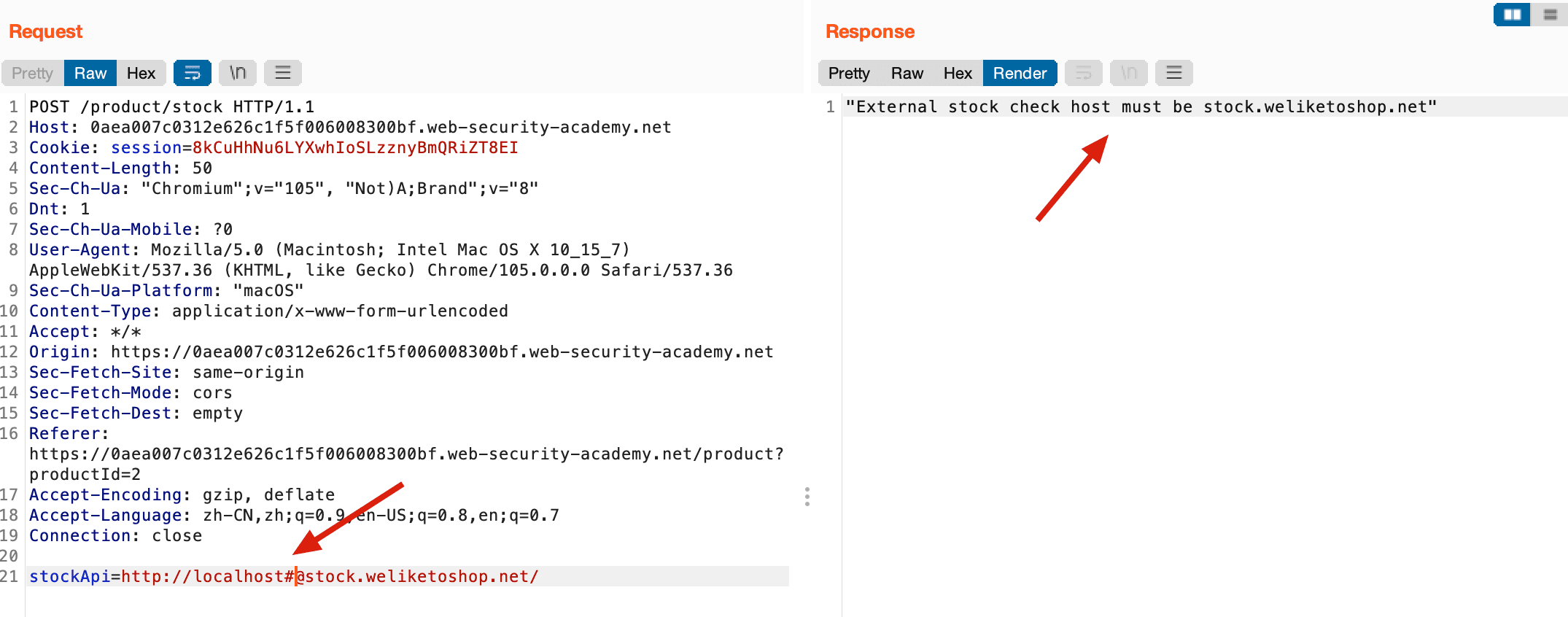Open Pretty view in Response panel

(x=849, y=73)
